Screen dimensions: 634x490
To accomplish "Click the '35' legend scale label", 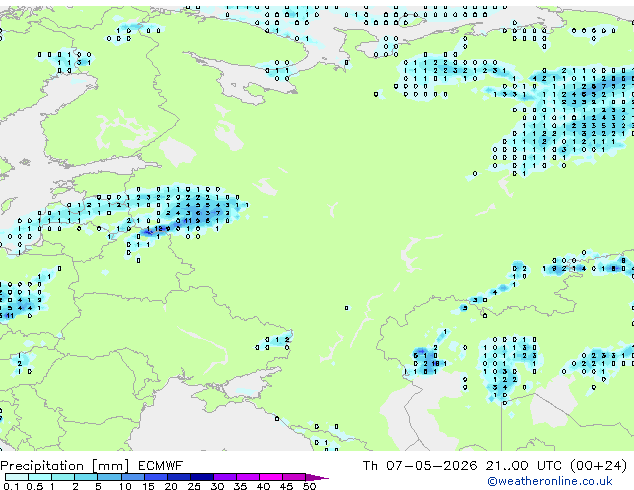I will coord(241,486).
